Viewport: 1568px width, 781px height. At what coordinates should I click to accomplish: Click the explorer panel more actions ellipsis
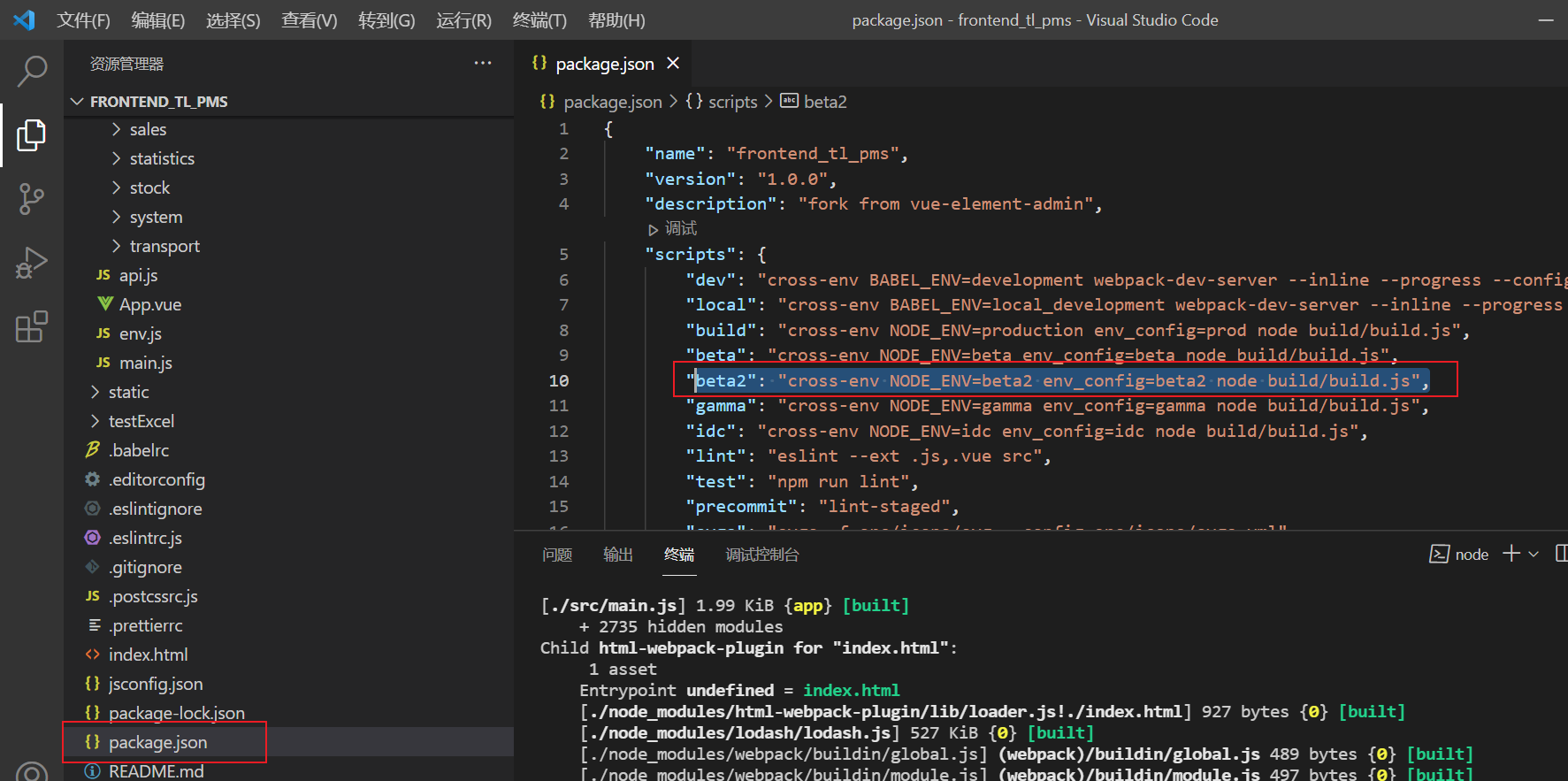click(482, 64)
